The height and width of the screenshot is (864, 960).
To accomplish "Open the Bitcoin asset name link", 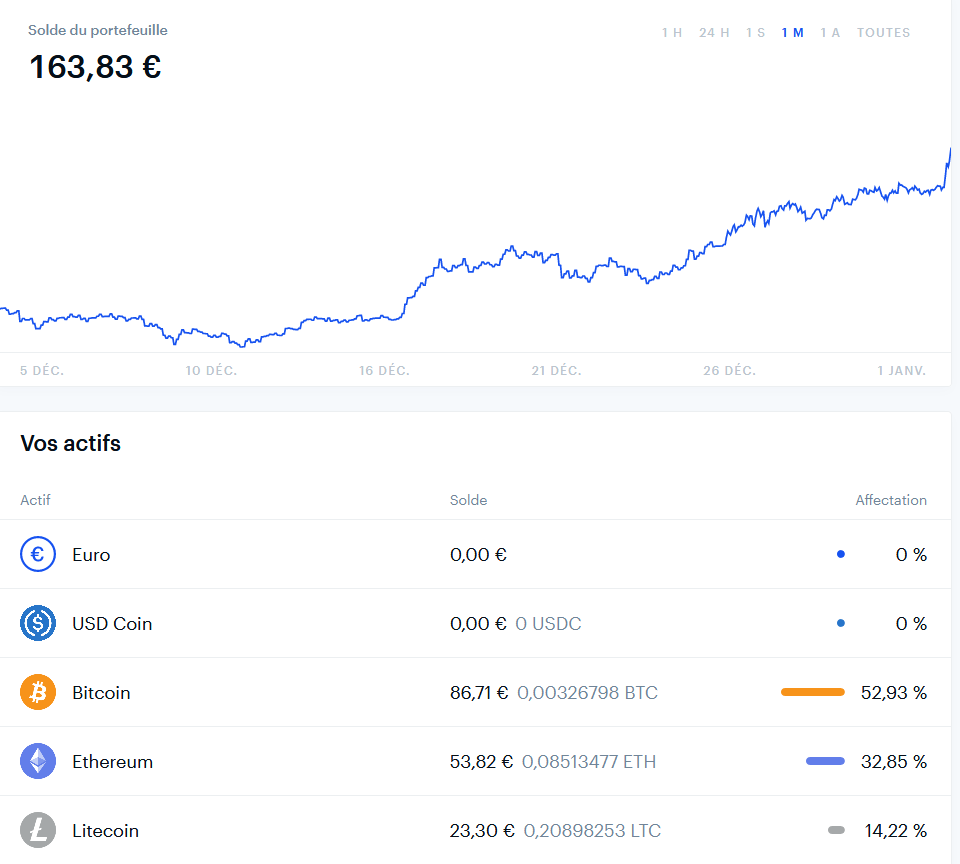I will [x=101, y=692].
